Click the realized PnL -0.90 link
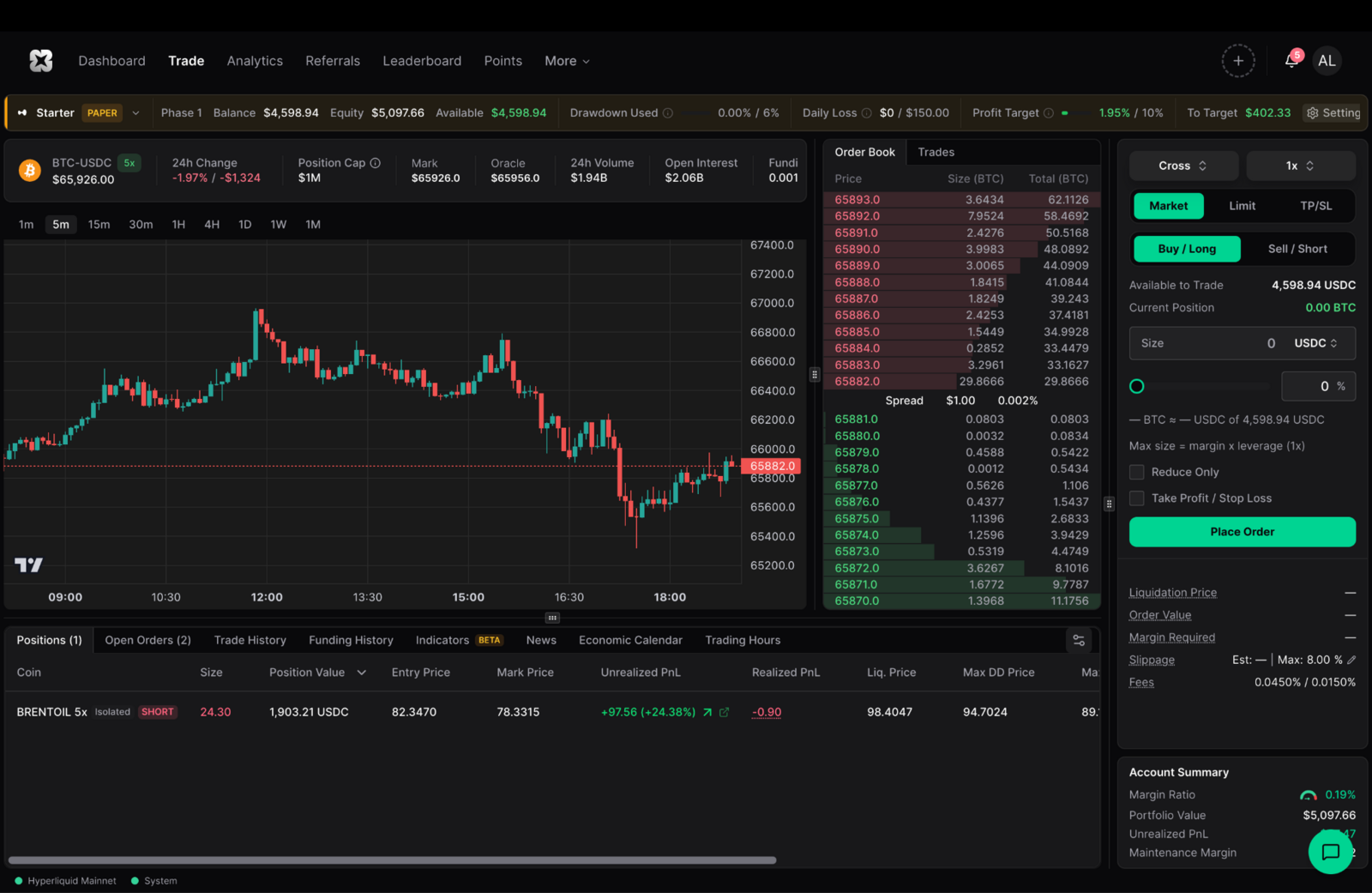Screen dimensions: 1372x893 [767, 712]
